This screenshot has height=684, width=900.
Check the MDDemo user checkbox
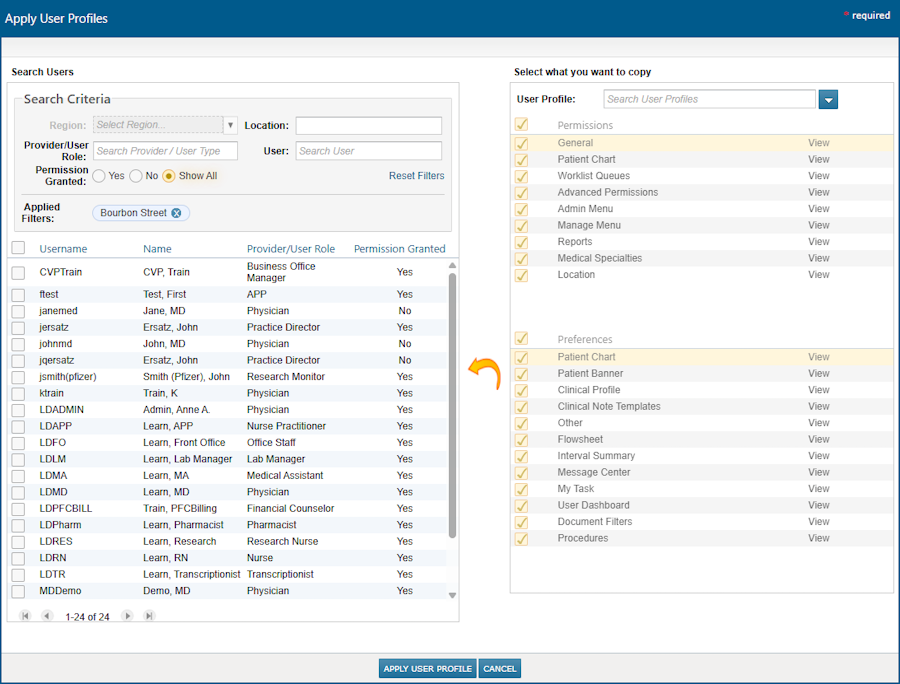click(18, 592)
